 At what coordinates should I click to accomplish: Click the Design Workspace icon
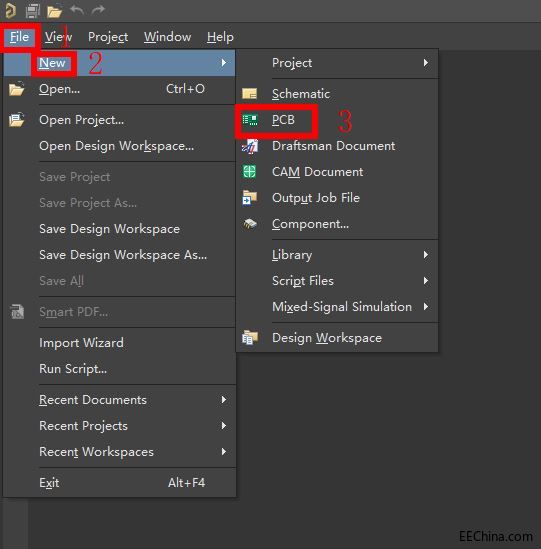click(250, 338)
